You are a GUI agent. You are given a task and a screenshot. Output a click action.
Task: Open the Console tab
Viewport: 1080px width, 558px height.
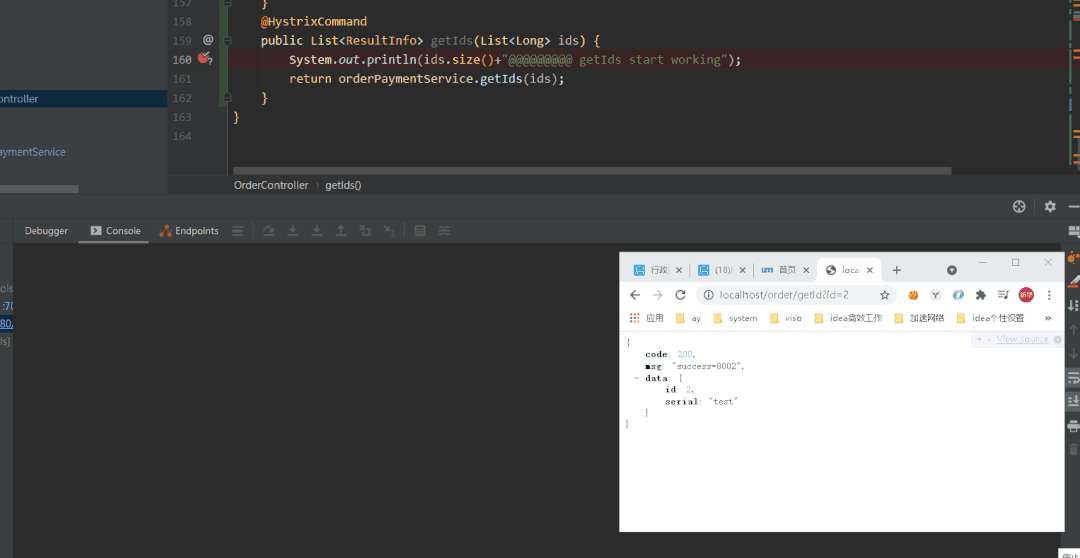coord(115,231)
